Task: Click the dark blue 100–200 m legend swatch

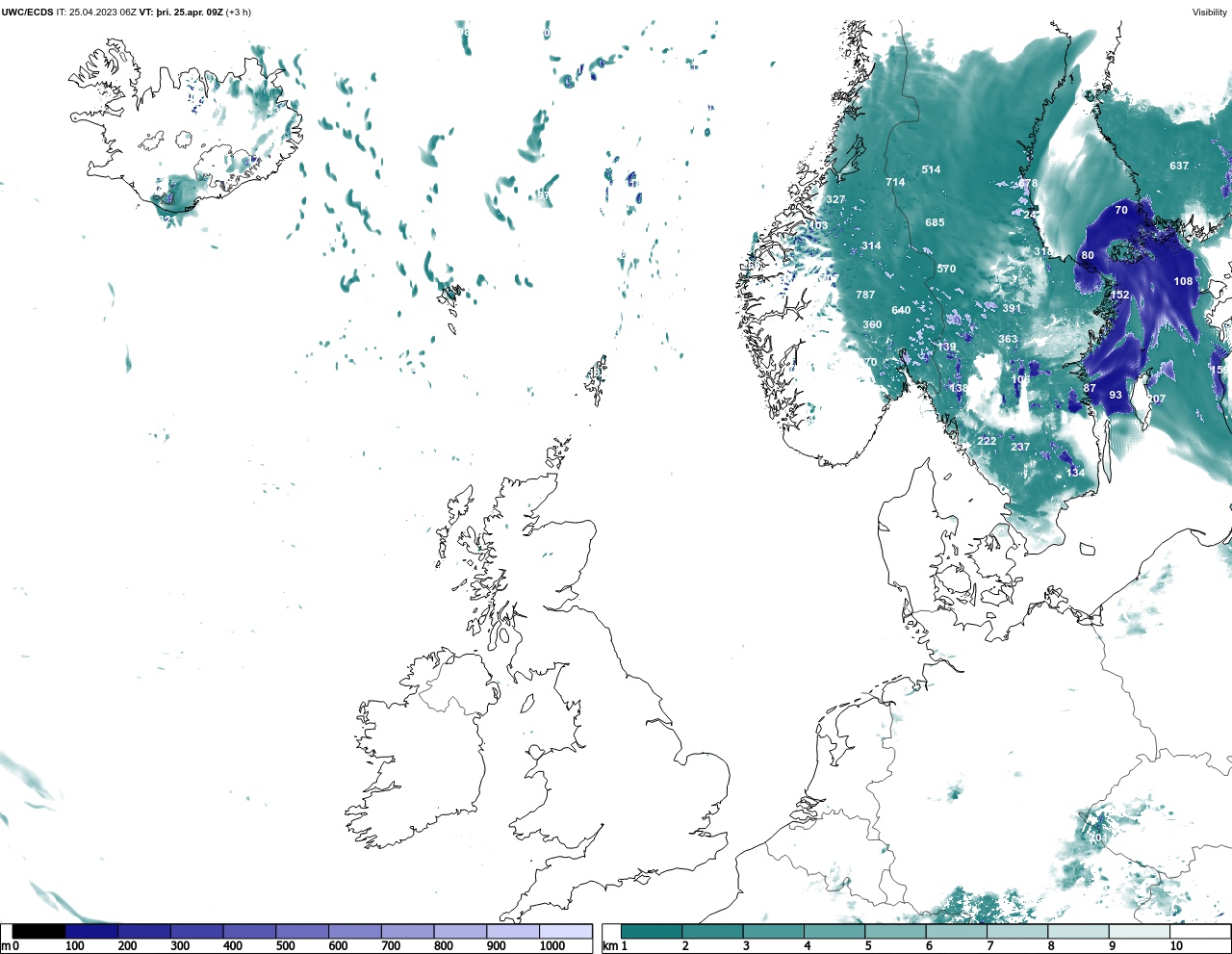Action: (91, 931)
